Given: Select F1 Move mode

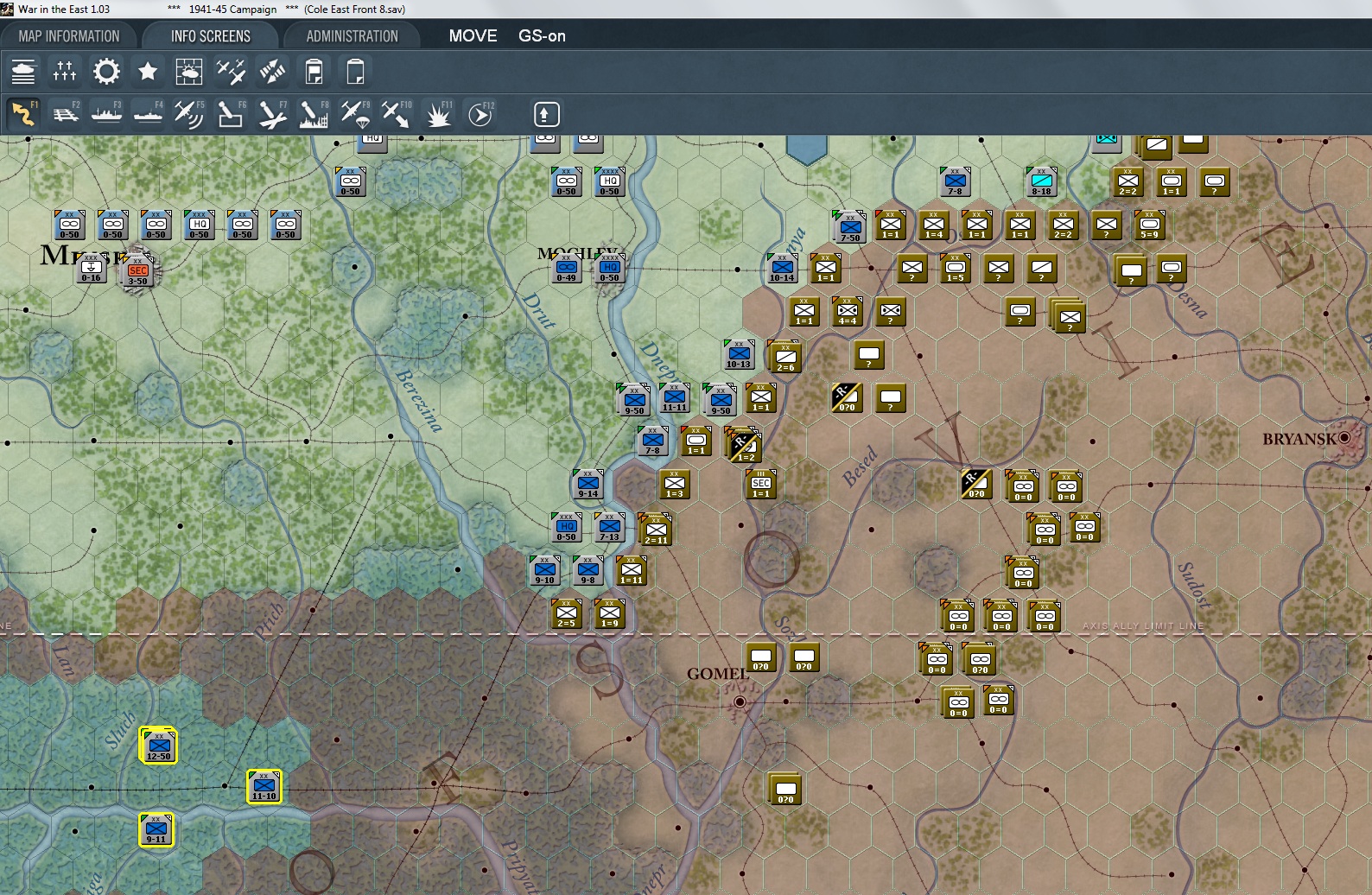Looking at the screenshot, I should (23, 114).
